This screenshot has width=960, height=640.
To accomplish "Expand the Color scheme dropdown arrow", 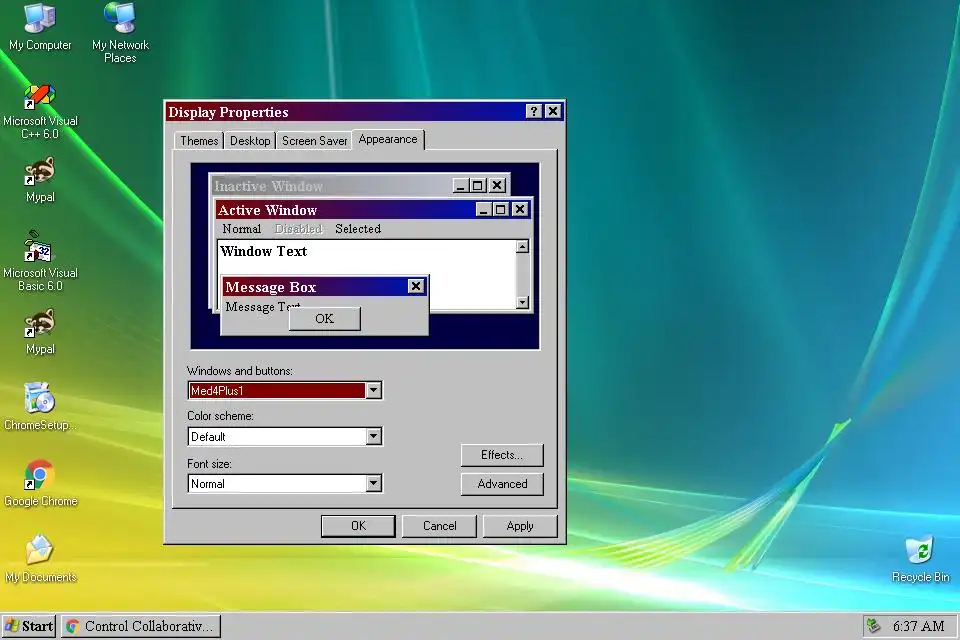I will [x=373, y=436].
